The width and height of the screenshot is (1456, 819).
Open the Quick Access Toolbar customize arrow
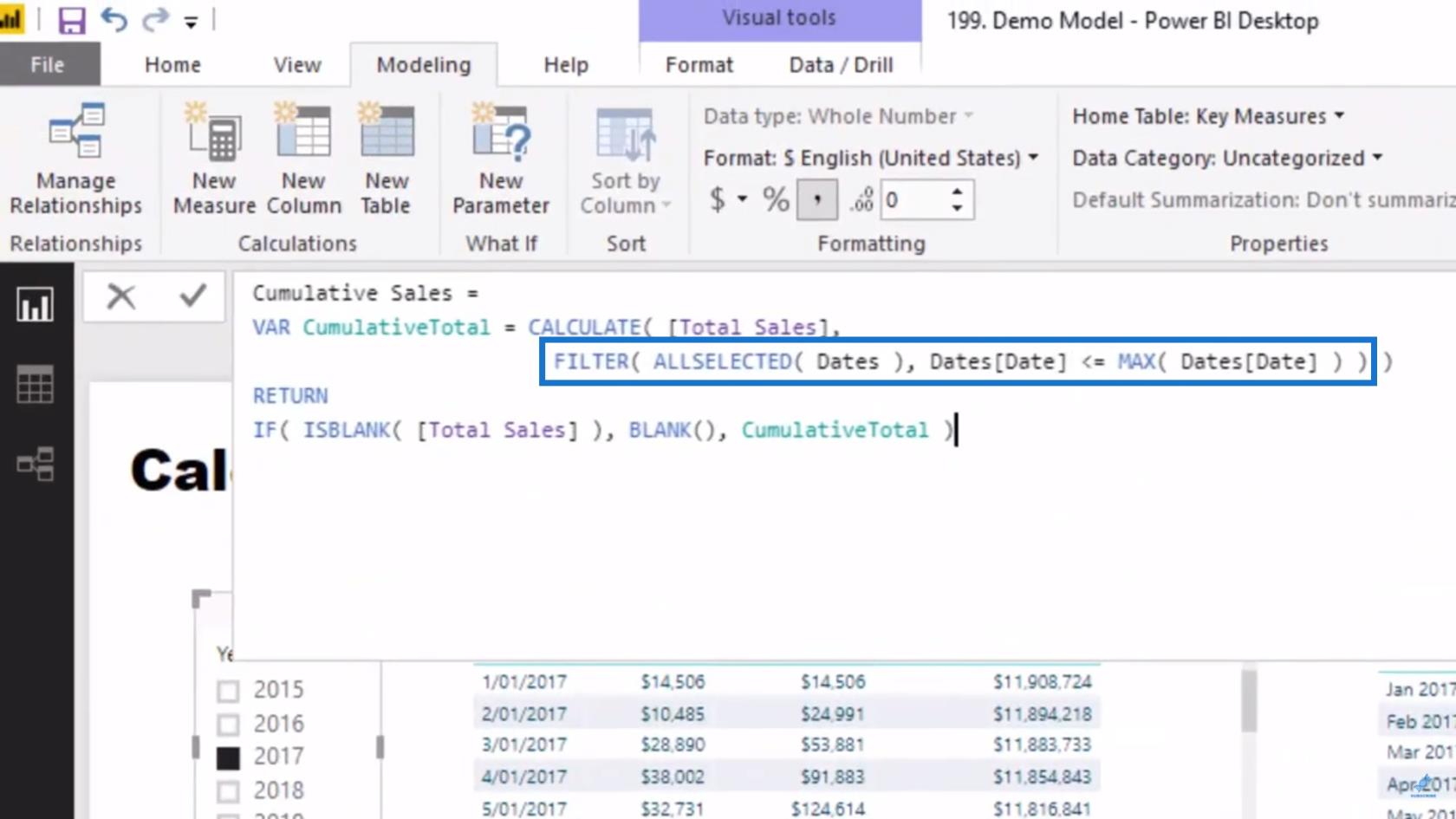191,22
